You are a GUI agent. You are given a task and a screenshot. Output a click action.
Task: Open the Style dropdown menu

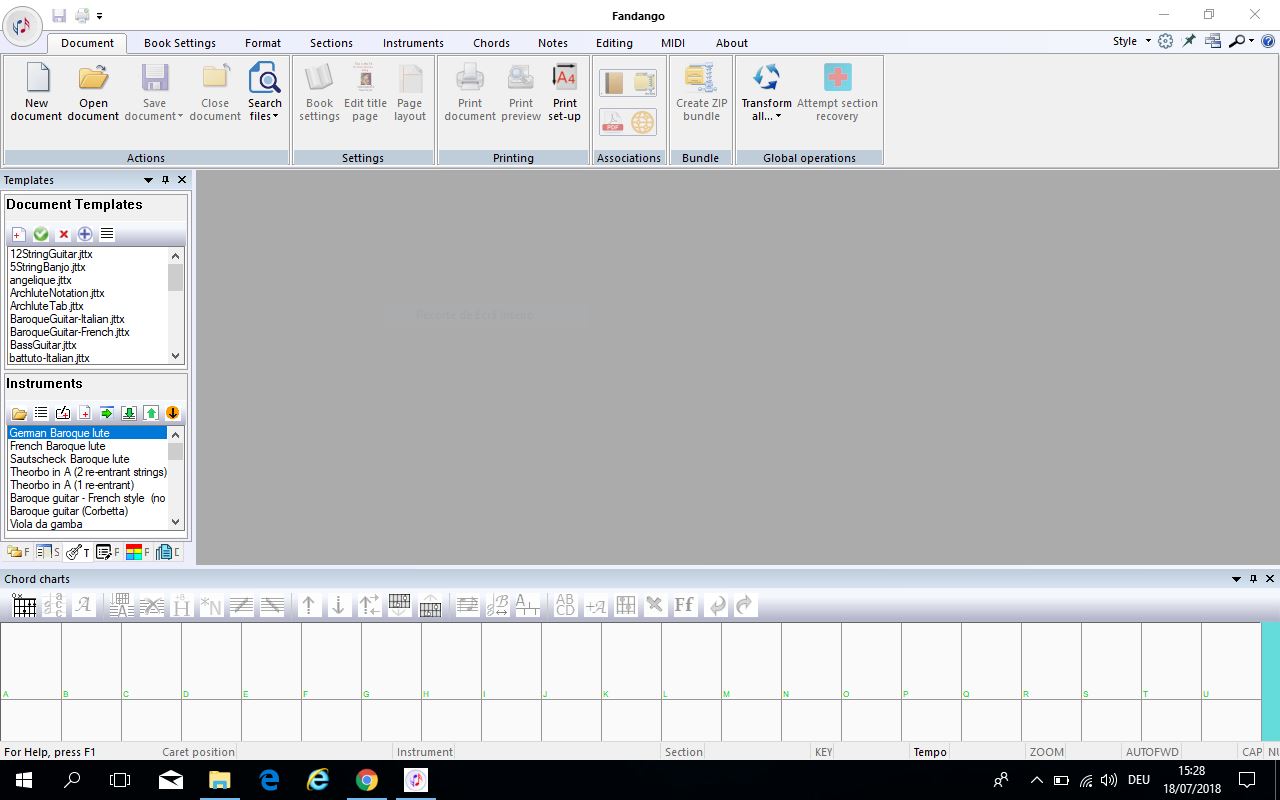pos(1132,41)
